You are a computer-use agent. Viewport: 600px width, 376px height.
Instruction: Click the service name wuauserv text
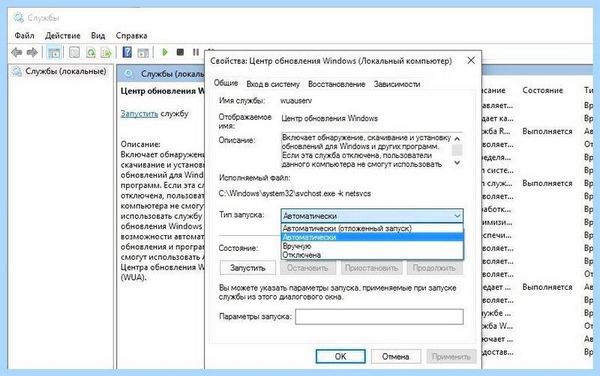[x=296, y=101]
